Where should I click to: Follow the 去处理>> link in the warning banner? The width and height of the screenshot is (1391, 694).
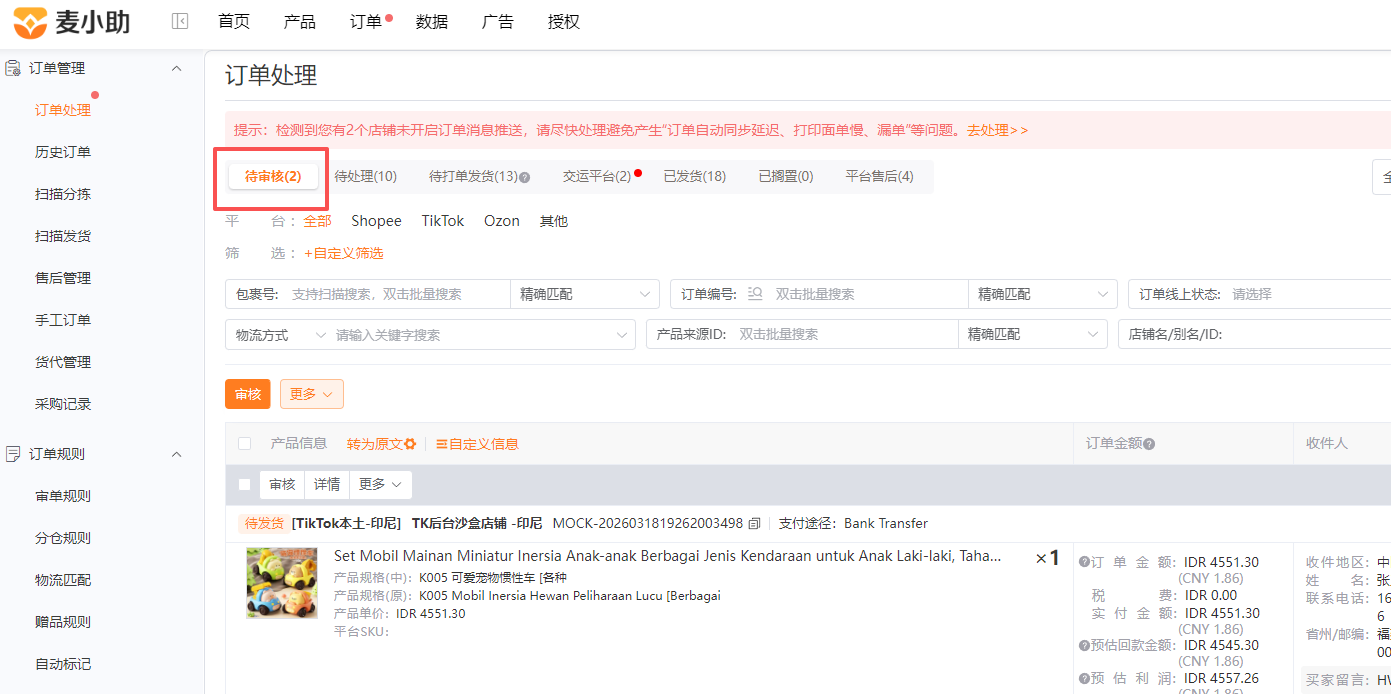[997, 130]
